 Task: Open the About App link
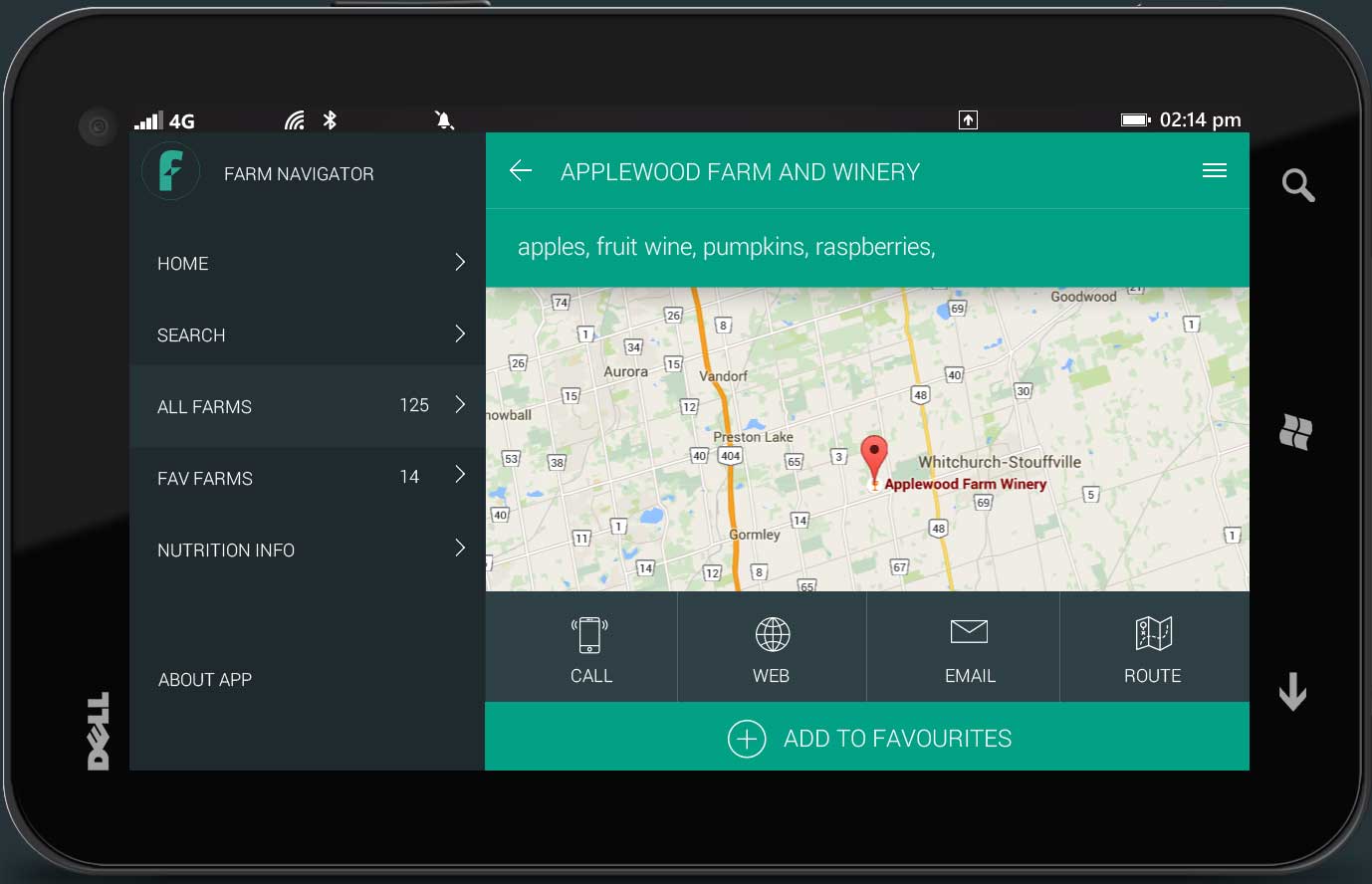pos(205,680)
